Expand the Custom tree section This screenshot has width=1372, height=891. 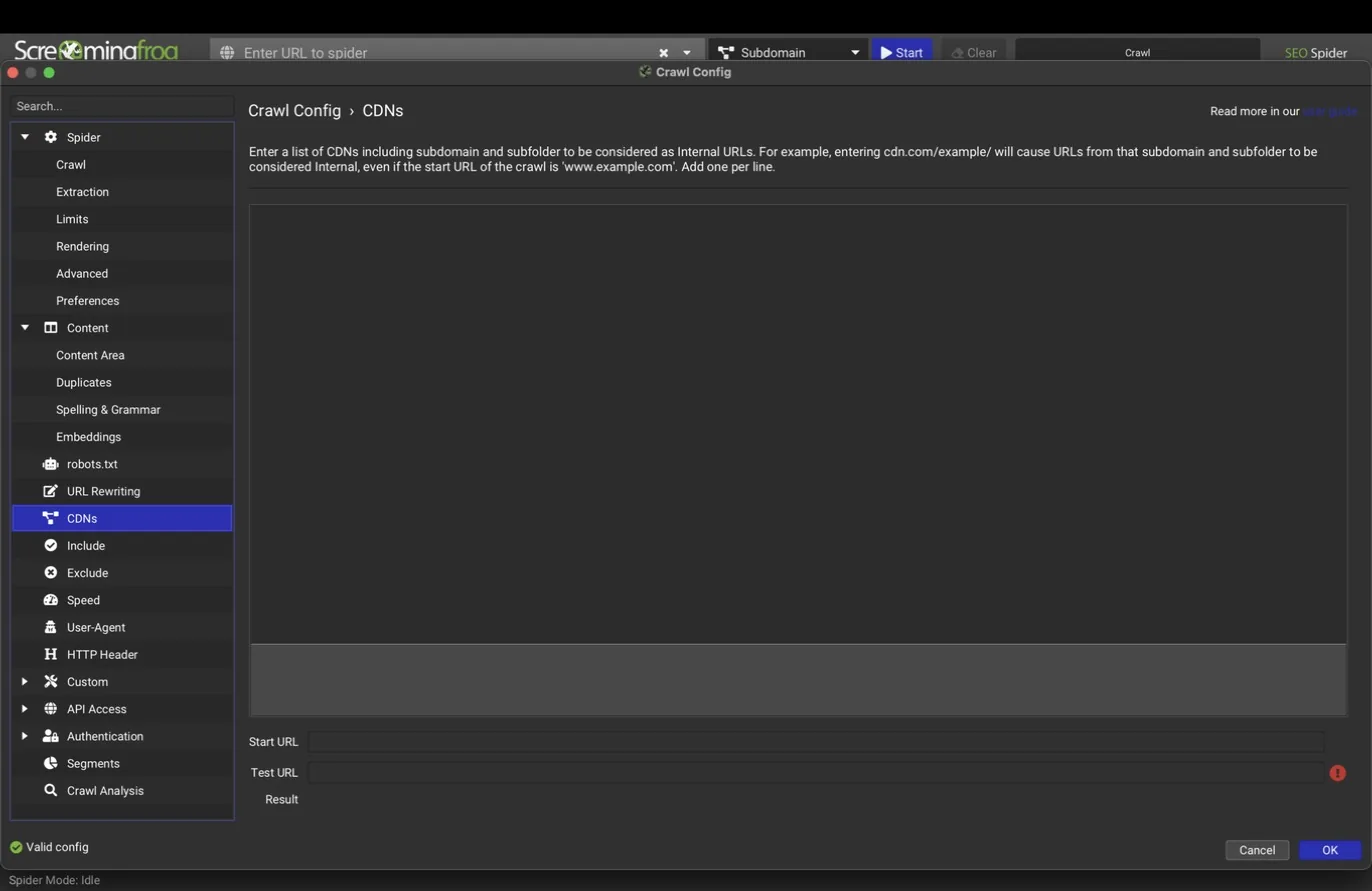[x=25, y=681]
